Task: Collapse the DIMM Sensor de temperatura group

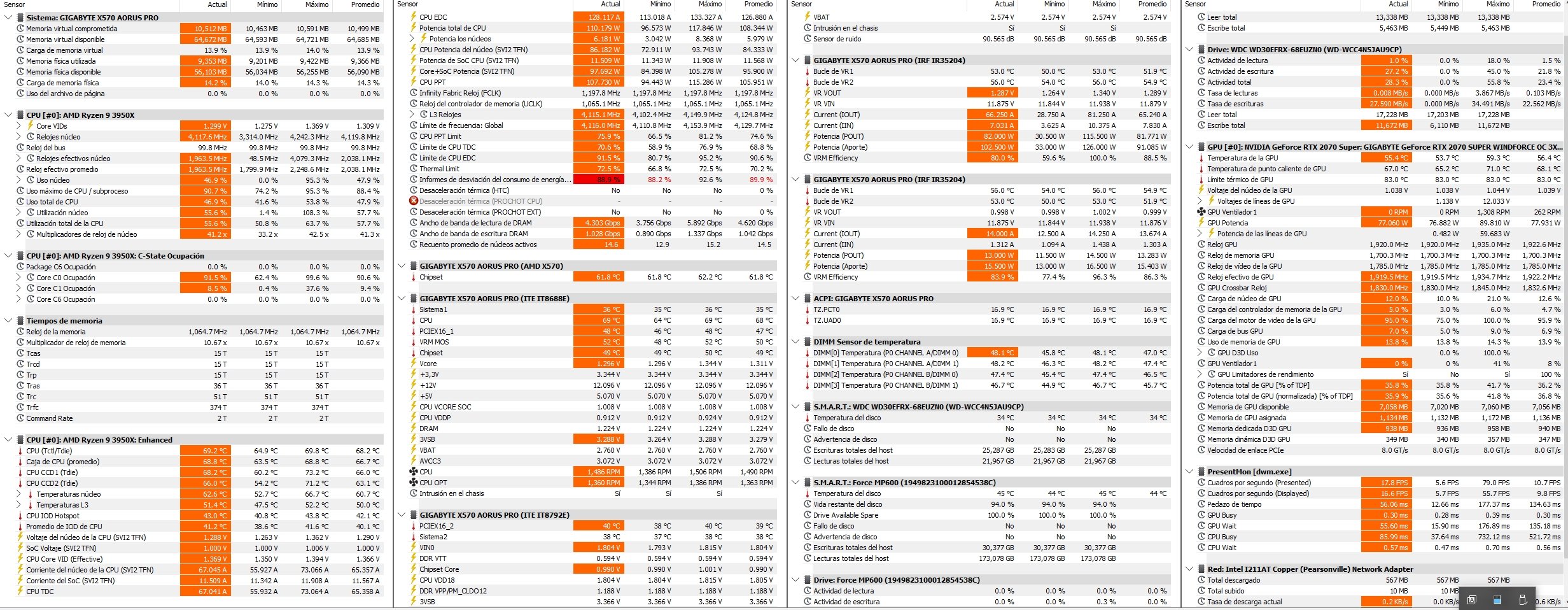Action: click(x=795, y=342)
